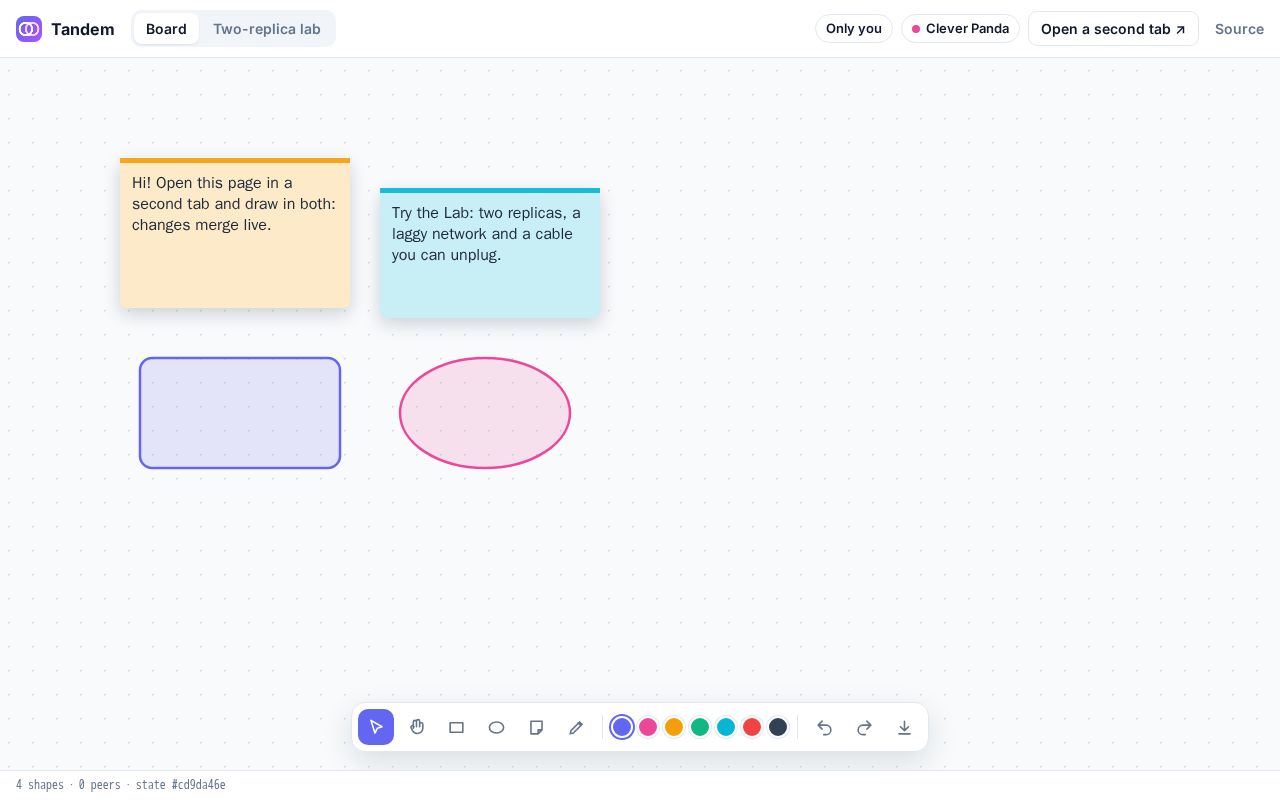Select the cyan Lab sticky note
1280x800 pixels.
click(490, 253)
